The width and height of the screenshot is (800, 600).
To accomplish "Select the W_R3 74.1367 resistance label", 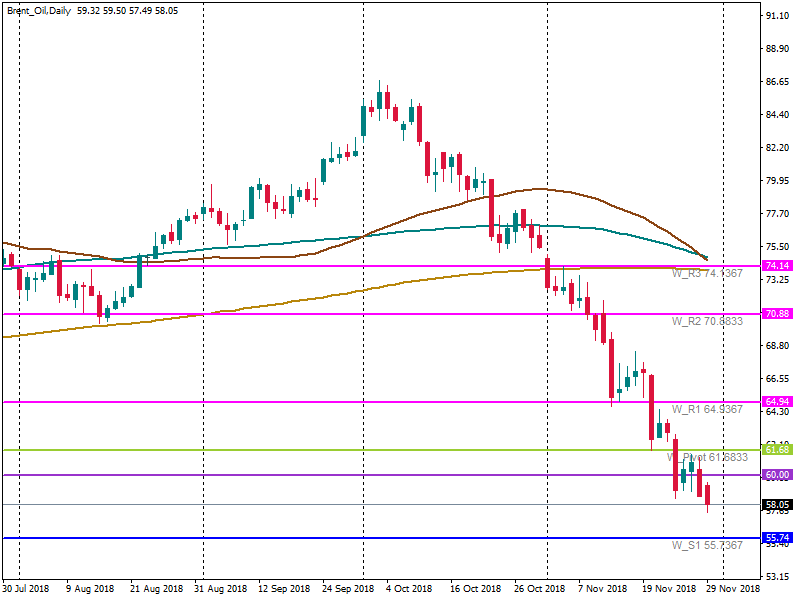I will coord(706,273).
